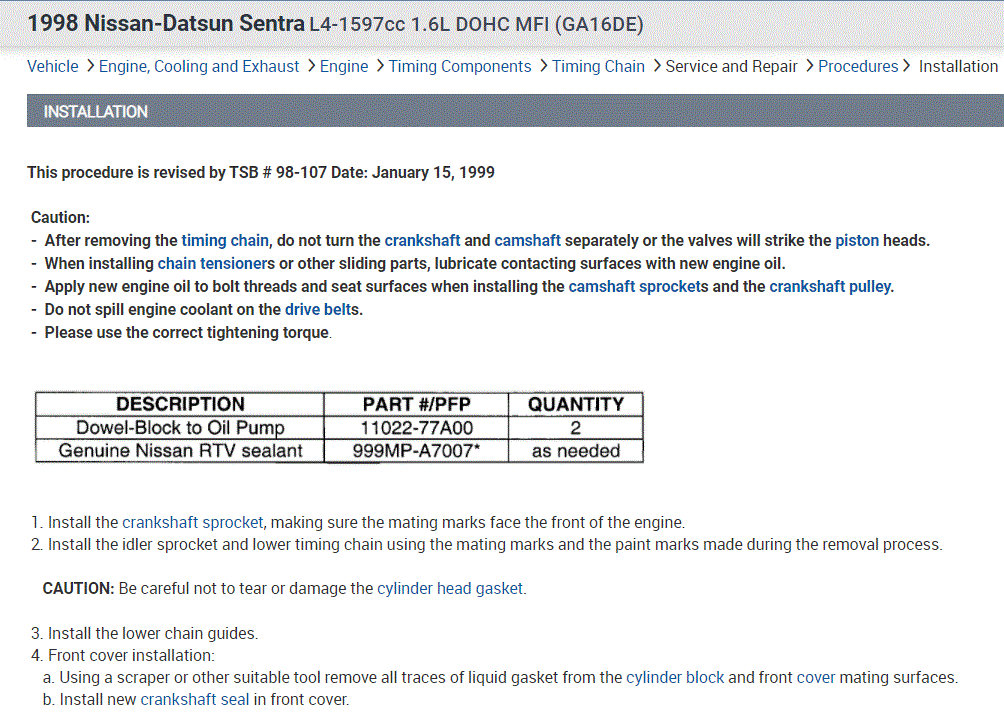The width and height of the screenshot is (1004, 725).
Task: Open the 'piston' link in caution text
Action: [x=857, y=241]
